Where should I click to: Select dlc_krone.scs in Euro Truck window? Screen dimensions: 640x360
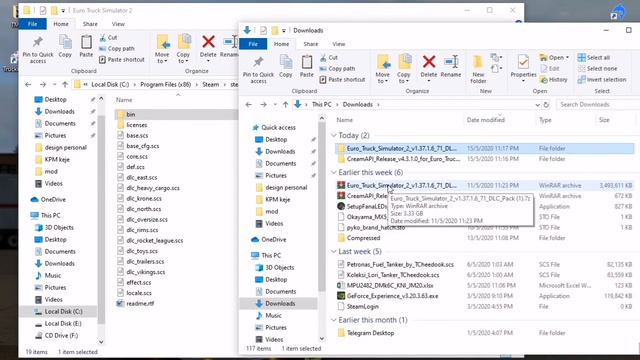pos(144,198)
